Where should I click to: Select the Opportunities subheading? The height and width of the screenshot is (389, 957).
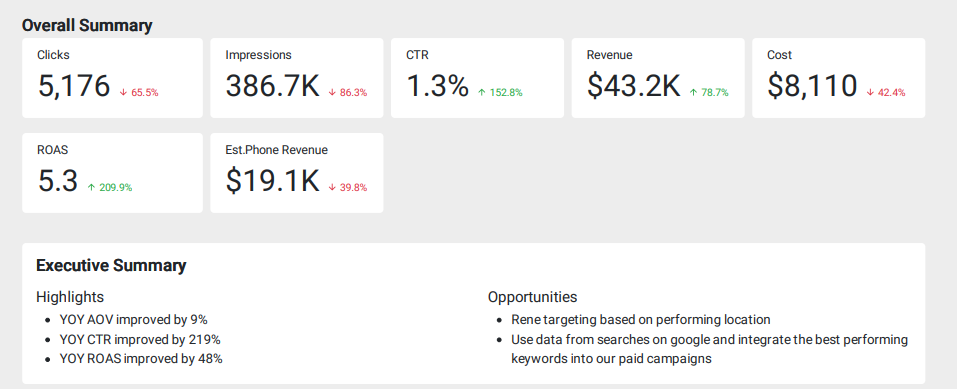532,297
